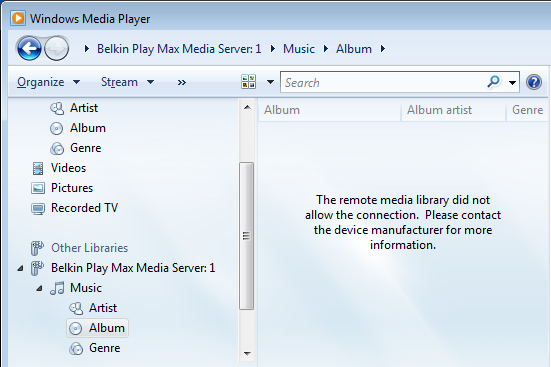Screen dimensions: 551x367
Task: Open the View options icon
Action: [248, 82]
